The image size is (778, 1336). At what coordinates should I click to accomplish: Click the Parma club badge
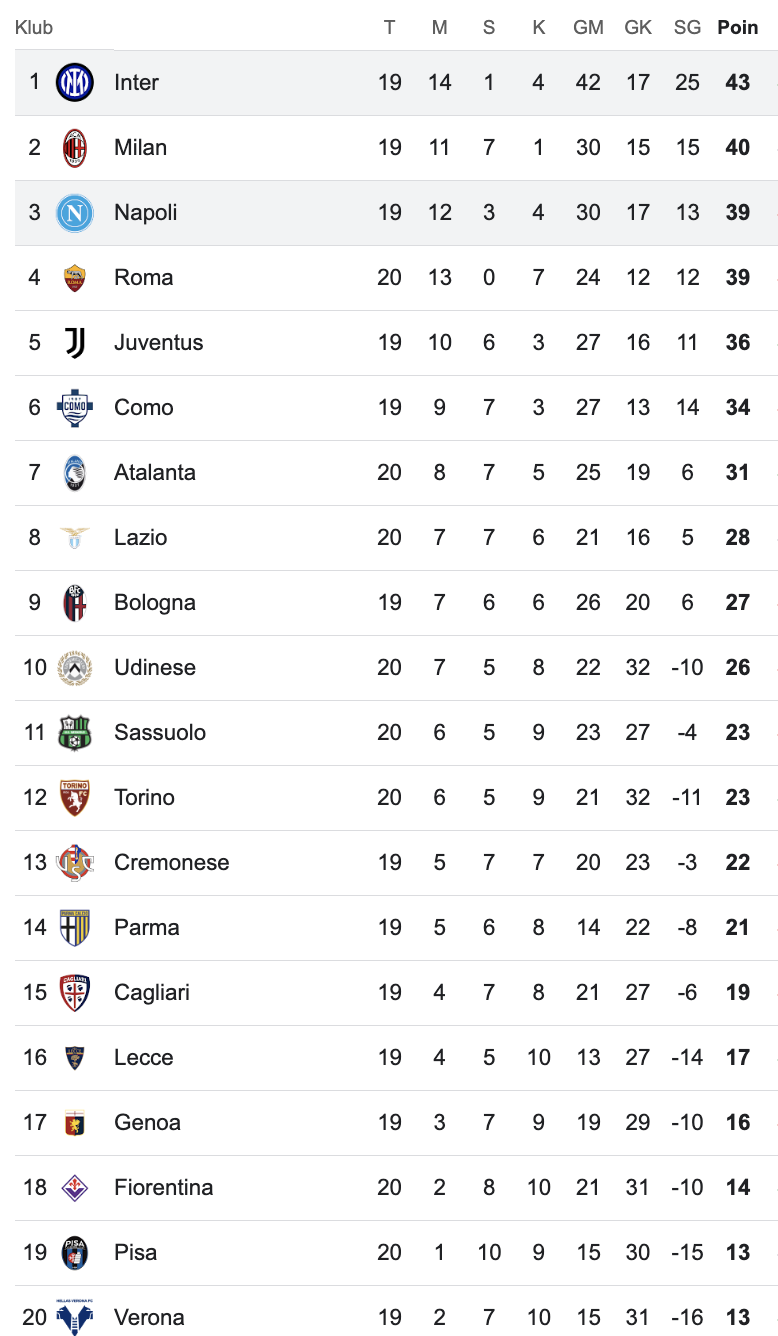point(75,928)
